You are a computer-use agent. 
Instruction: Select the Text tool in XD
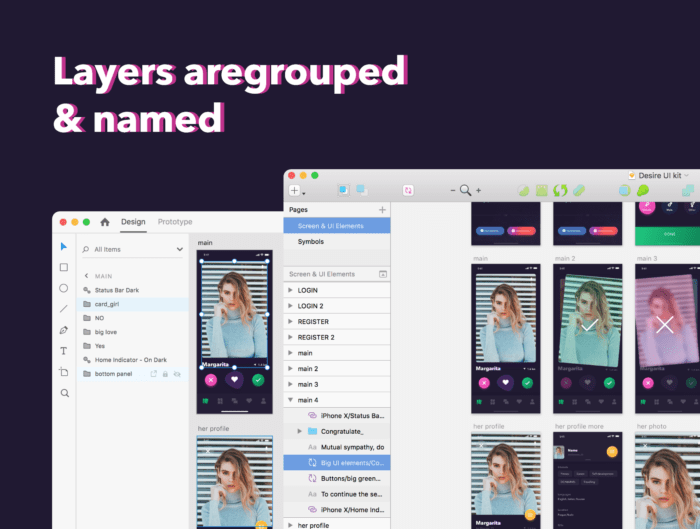[64, 351]
